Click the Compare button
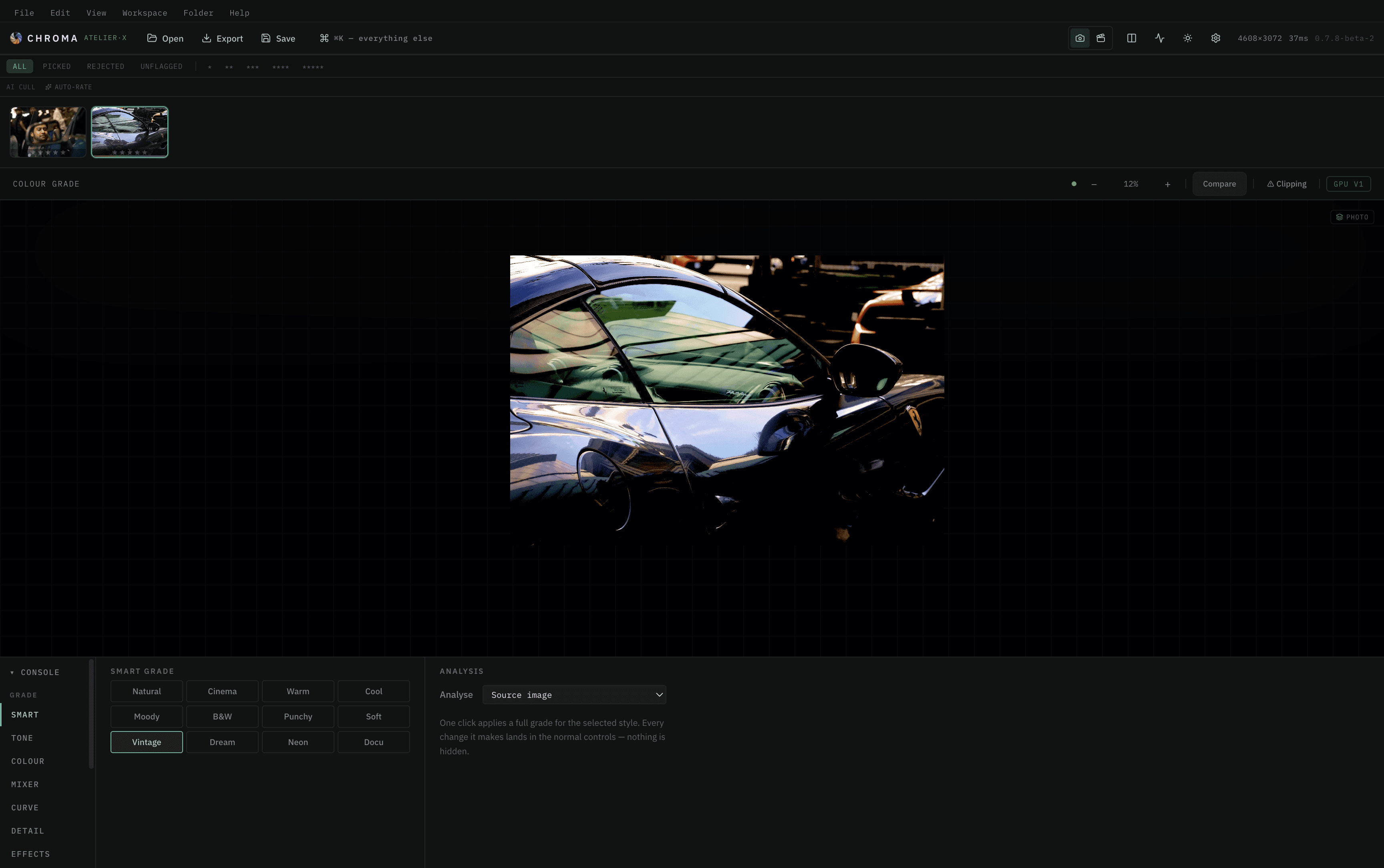This screenshot has height=868, width=1384. tap(1219, 184)
